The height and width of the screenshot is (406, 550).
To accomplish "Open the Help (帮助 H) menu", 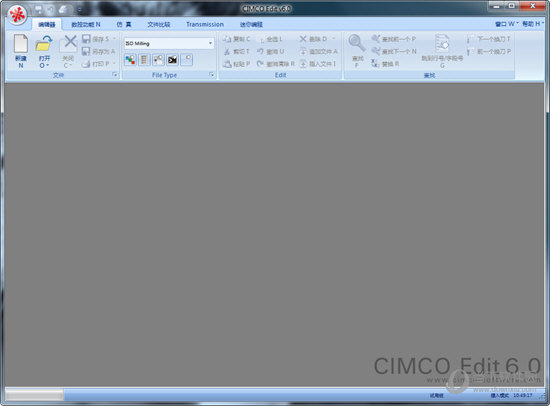I will 533,24.
